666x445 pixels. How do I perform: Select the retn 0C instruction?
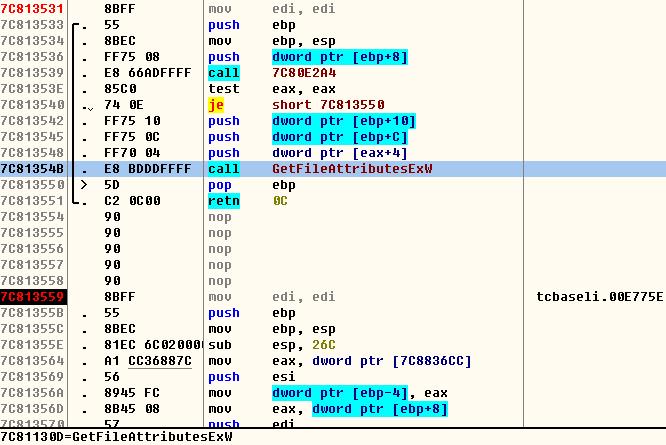click(248, 201)
